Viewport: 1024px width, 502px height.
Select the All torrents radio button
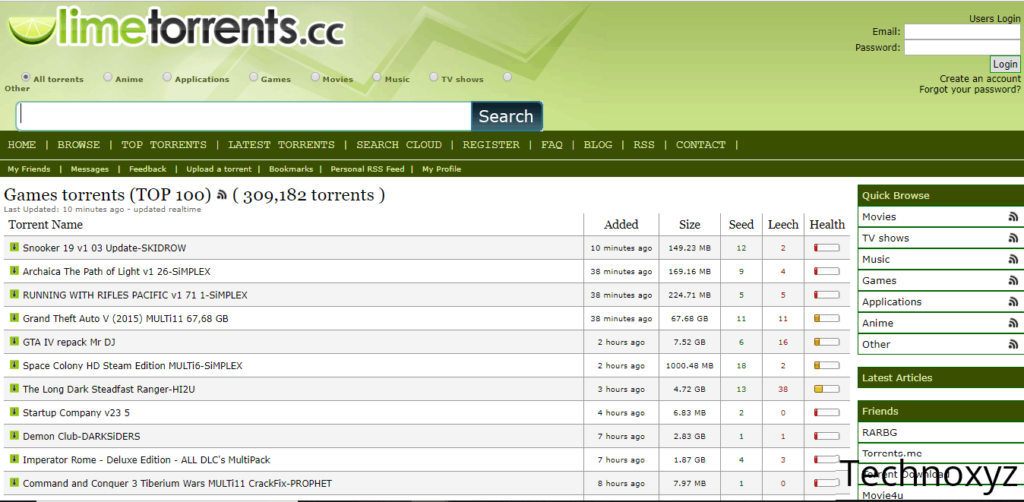[x=26, y=77]
